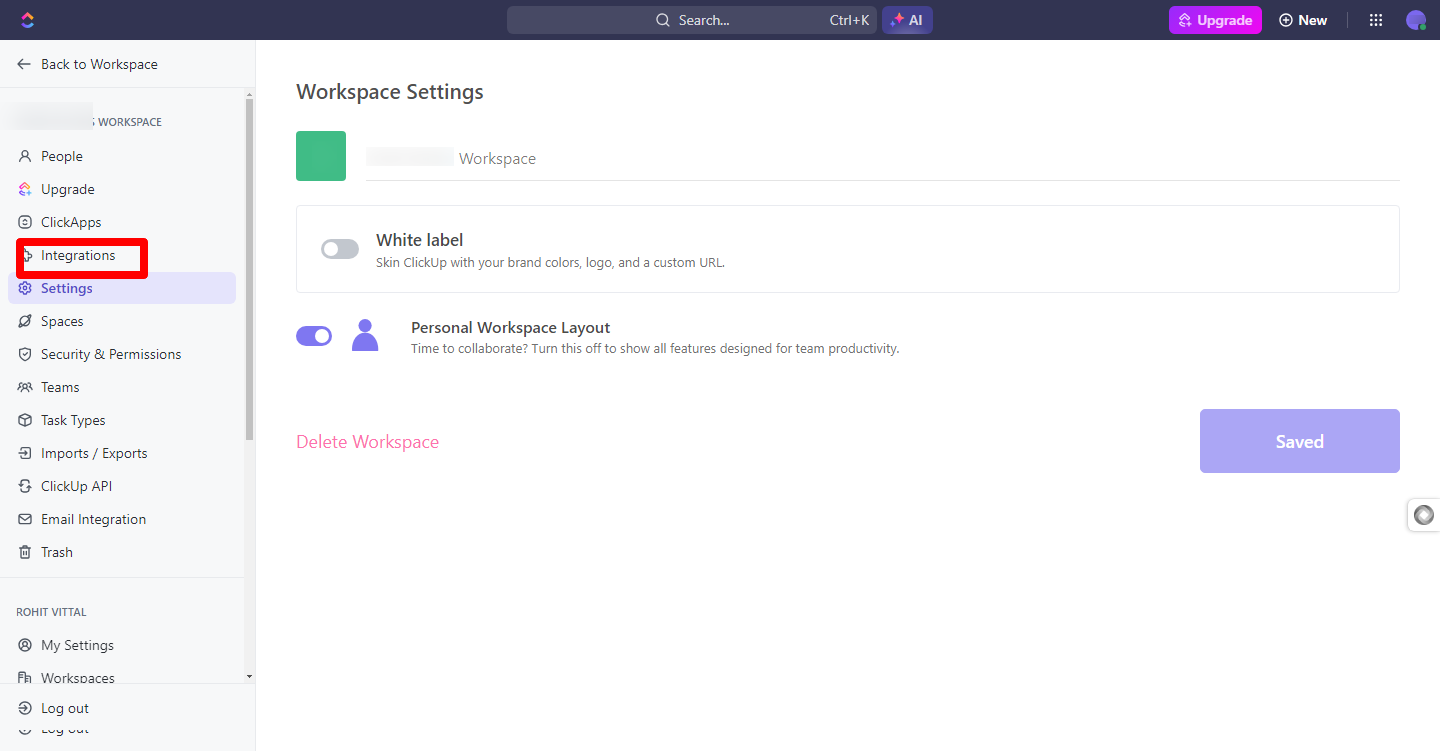The width and height of the screenshot is (1440, 752).
Task: Click the Search input field
Action: pyautogui.click(x=692, y=20)
